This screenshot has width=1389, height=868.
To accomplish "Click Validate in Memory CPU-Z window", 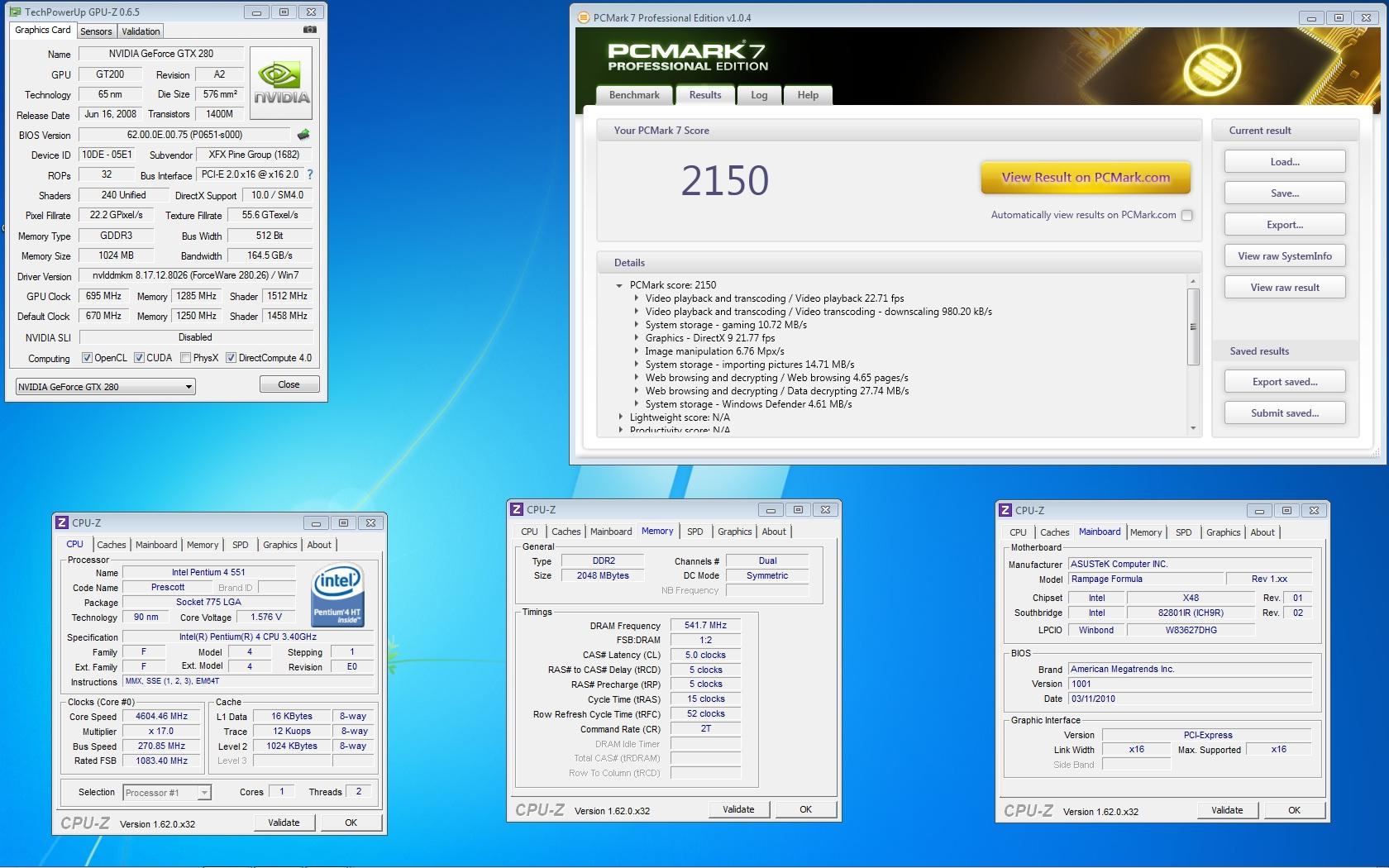I will 738,809.
